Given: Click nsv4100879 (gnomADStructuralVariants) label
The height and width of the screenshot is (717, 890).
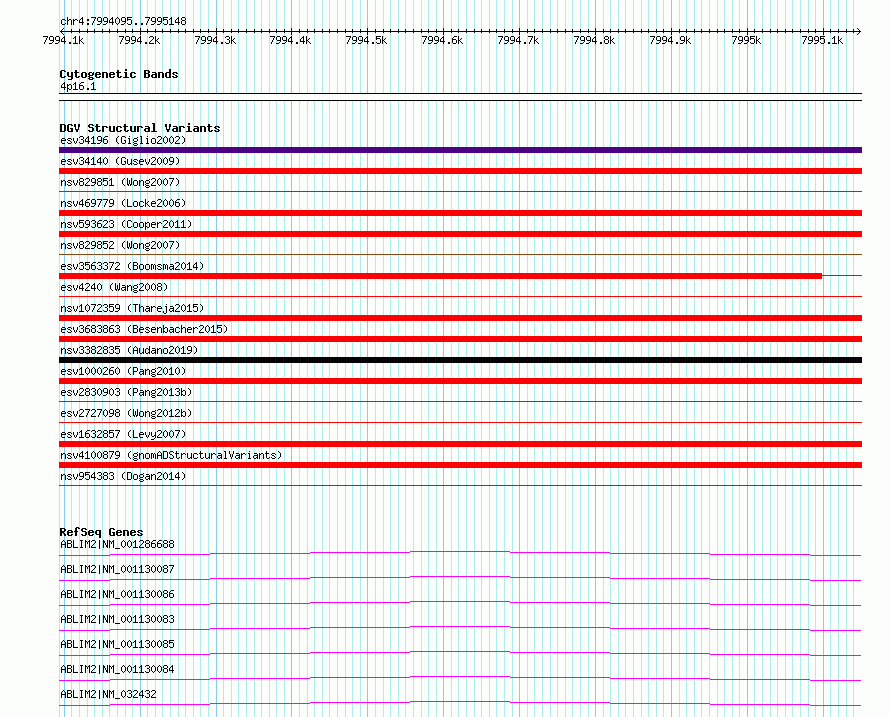Looking at the screenshot, I should point(171,455).
